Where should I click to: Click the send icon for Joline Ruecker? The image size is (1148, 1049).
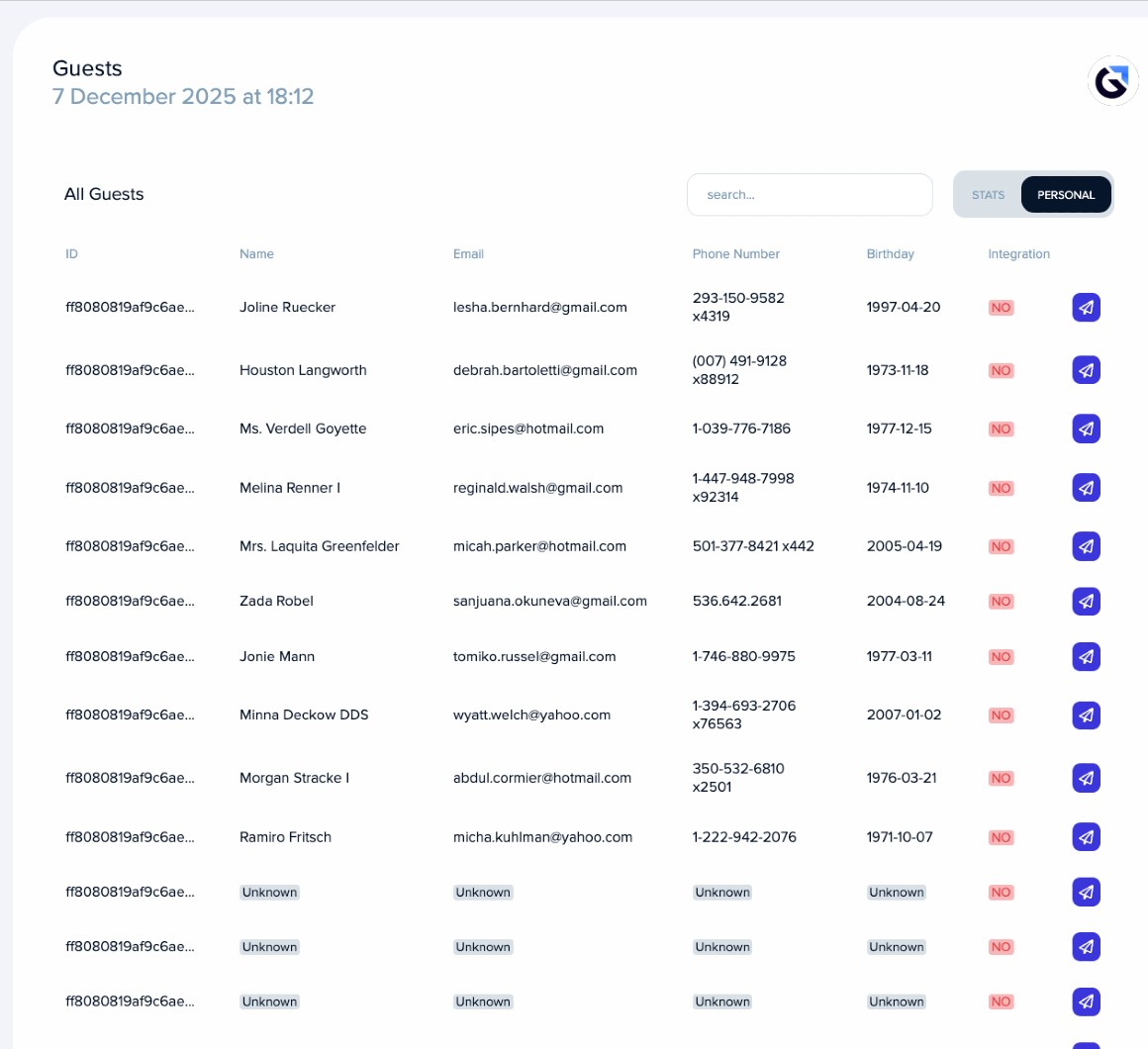coord(1086,307)
